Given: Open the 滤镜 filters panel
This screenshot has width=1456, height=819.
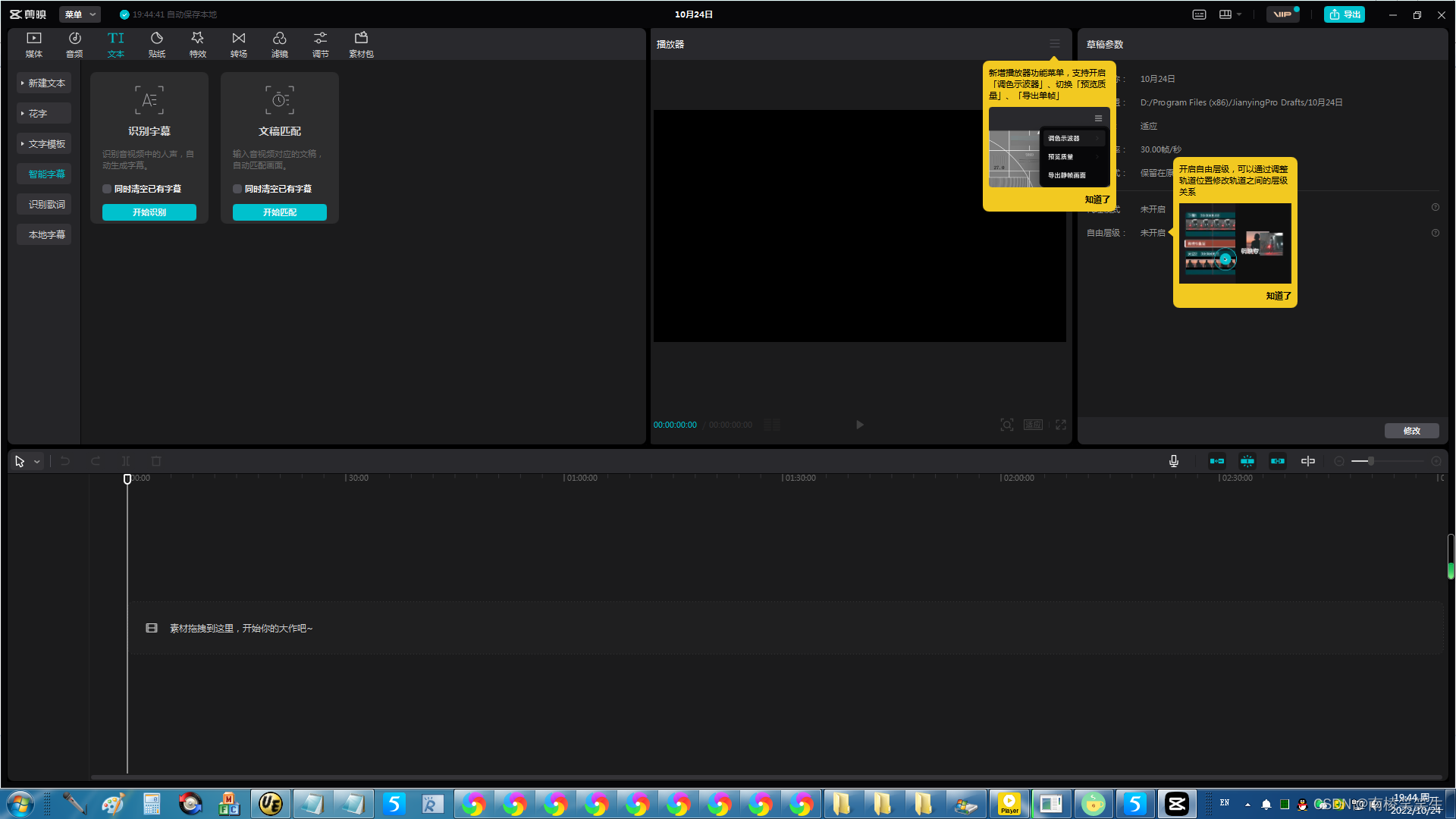Looking at the screenshot, I should tap(279, 44).
